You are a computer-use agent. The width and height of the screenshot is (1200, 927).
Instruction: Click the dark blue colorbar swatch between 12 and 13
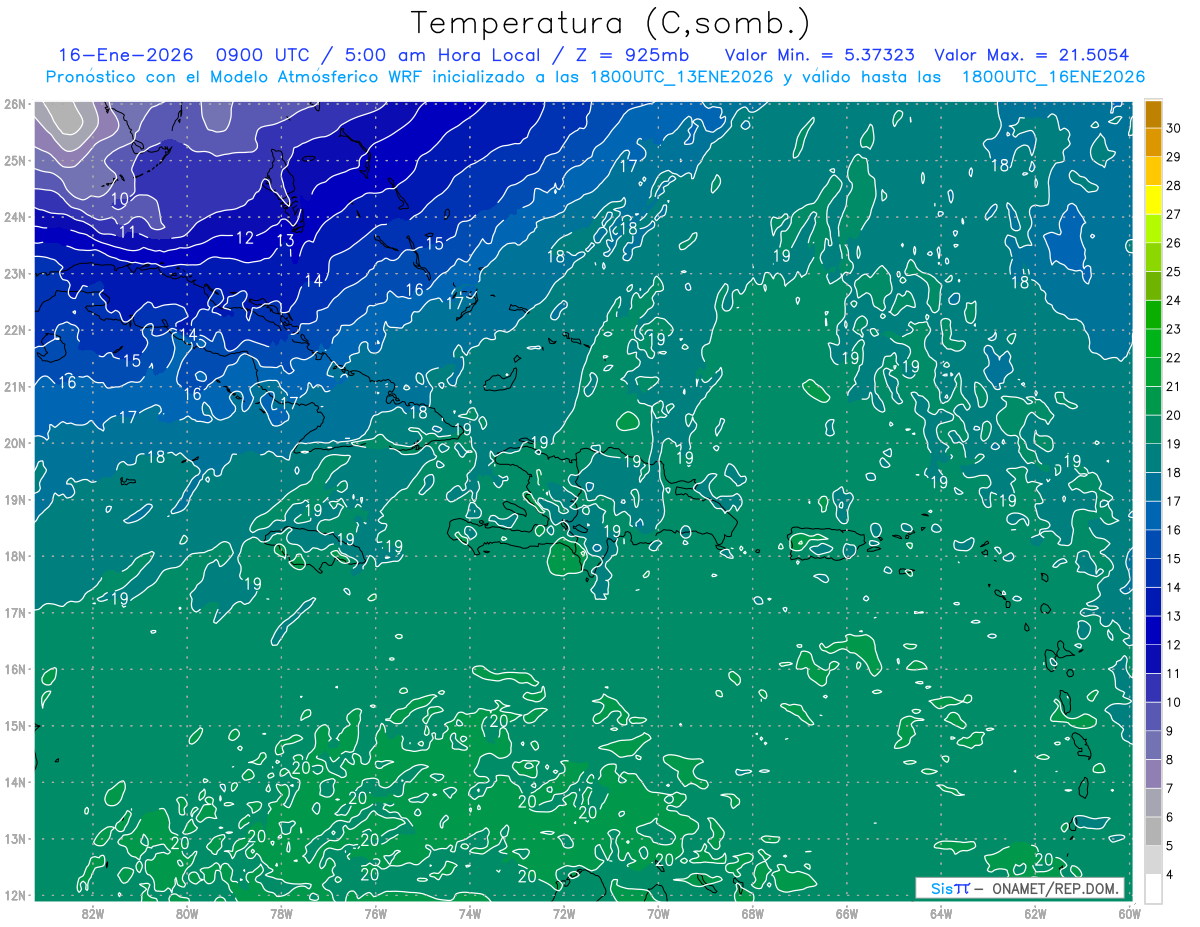[1154, 629]
